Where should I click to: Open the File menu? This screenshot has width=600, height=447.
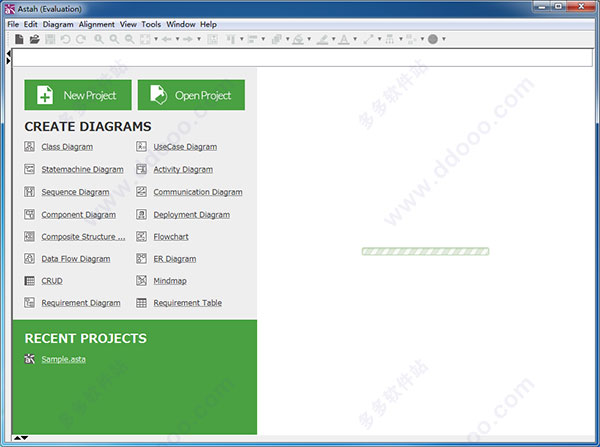coord(13,24)
